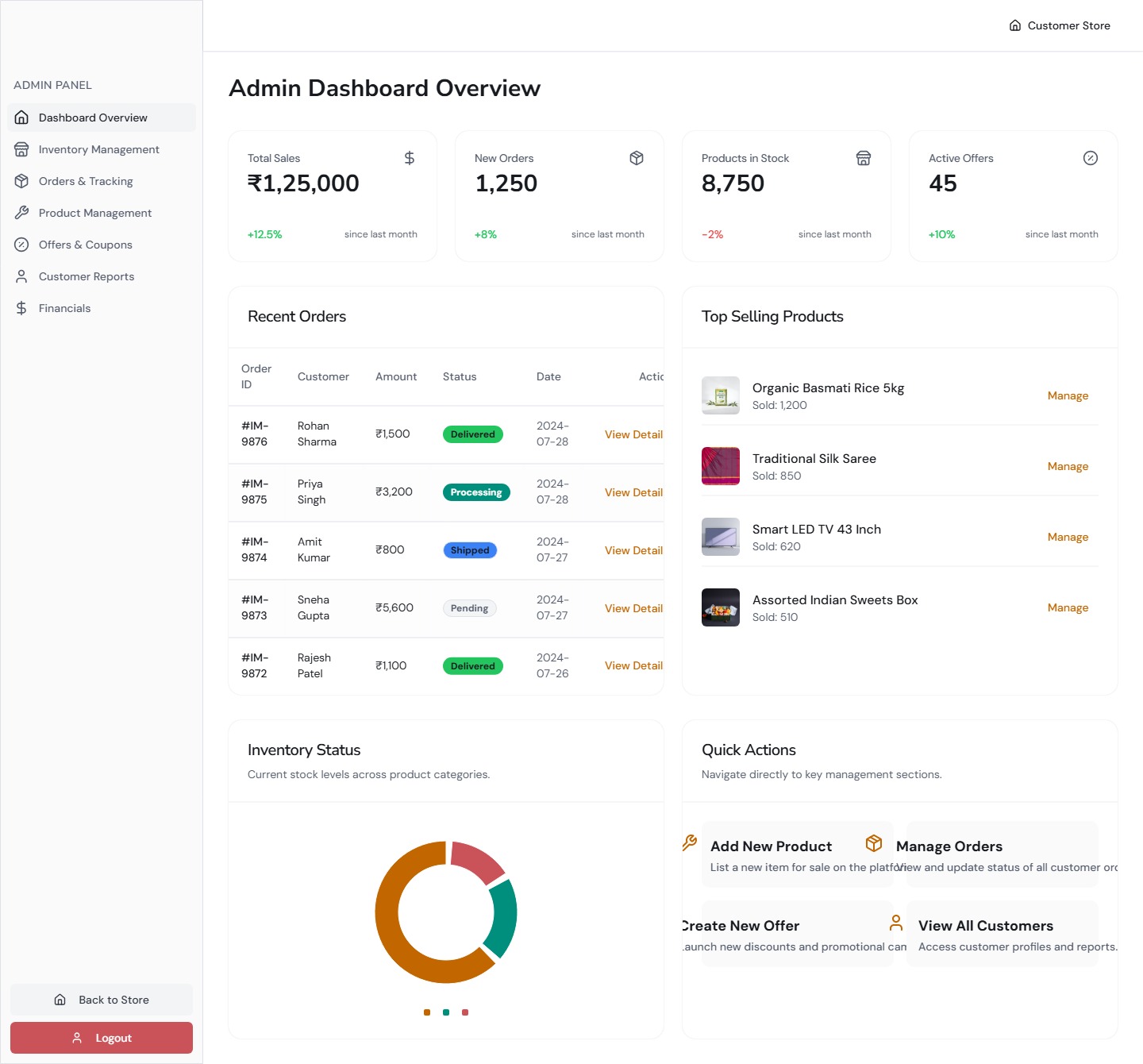The width and height of the screenshot is (1143, 1064).
Task: Click Manage for Traditional Silk Saree
Action: [x=1068, y=466]
